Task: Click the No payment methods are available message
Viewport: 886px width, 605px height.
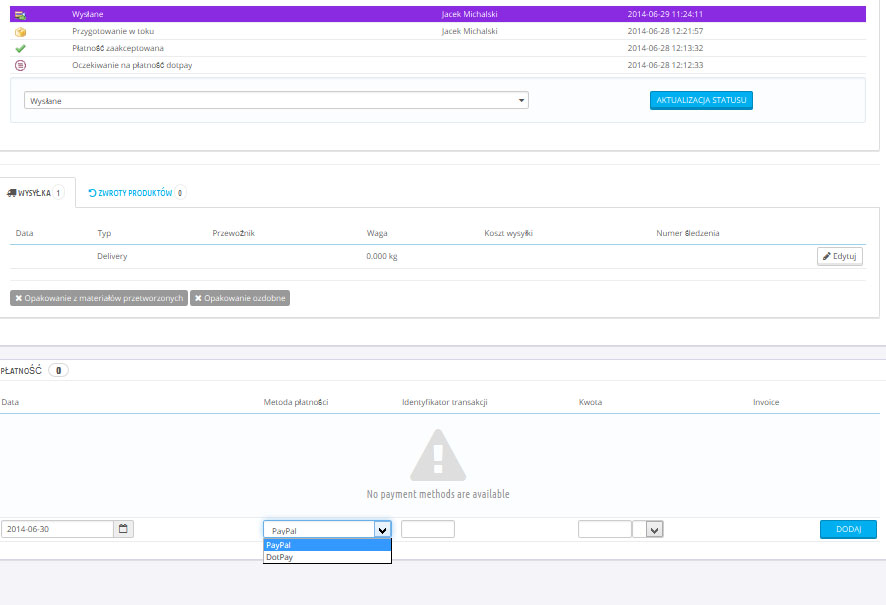Action: coord(438,494)
